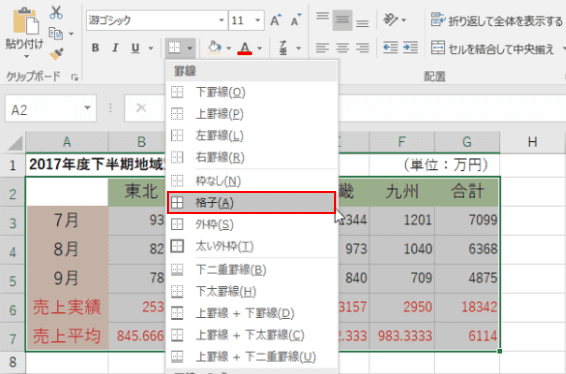566x374 pixels.
Task: Click the text orientation icon
Action: point(391,19)
